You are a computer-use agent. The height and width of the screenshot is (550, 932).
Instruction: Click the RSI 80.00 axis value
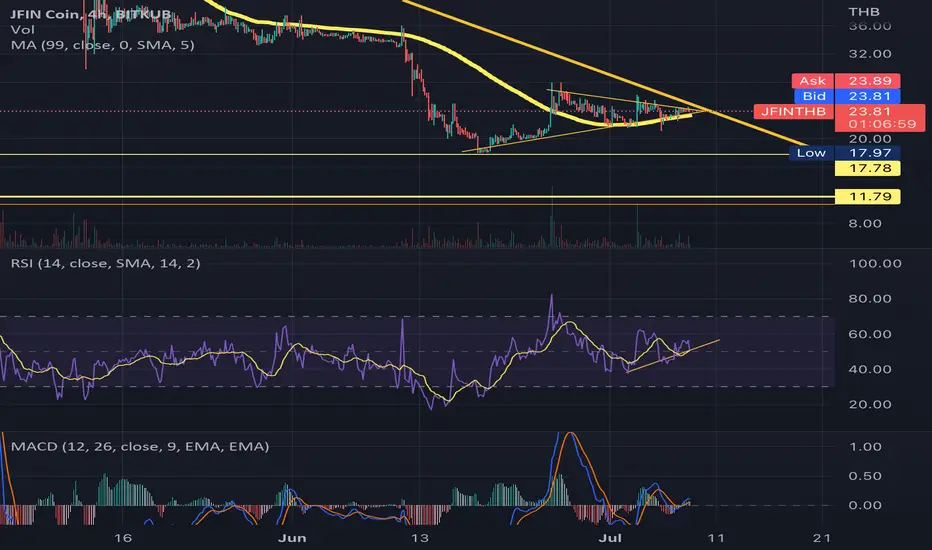870,298
